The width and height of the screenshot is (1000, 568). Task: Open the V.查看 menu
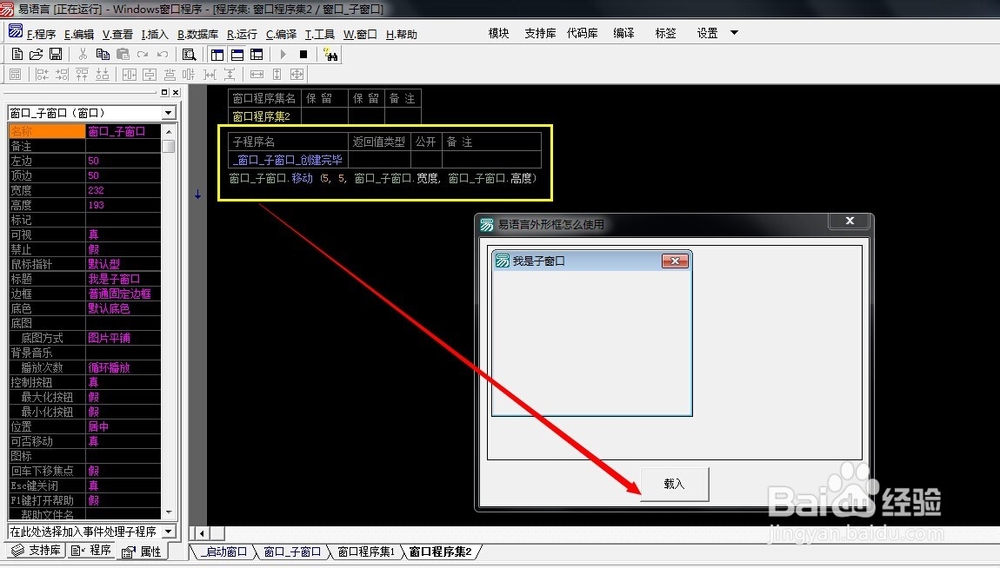(x=117, y=34)
